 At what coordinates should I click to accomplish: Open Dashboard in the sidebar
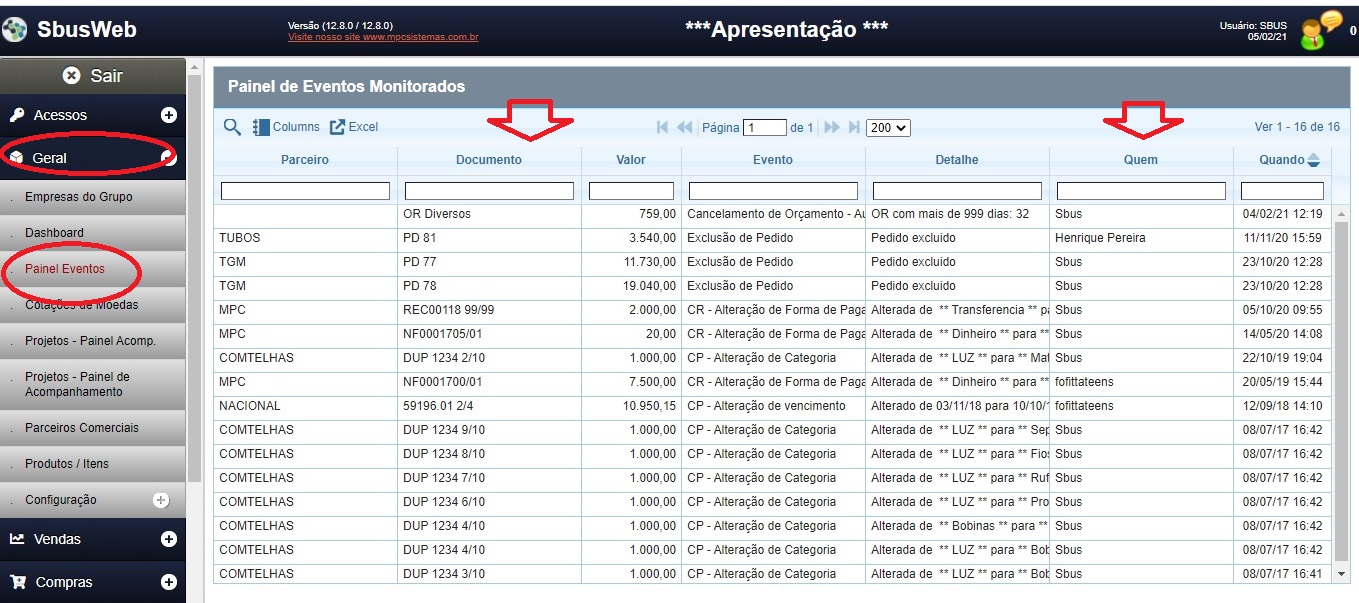coord(54,233)
